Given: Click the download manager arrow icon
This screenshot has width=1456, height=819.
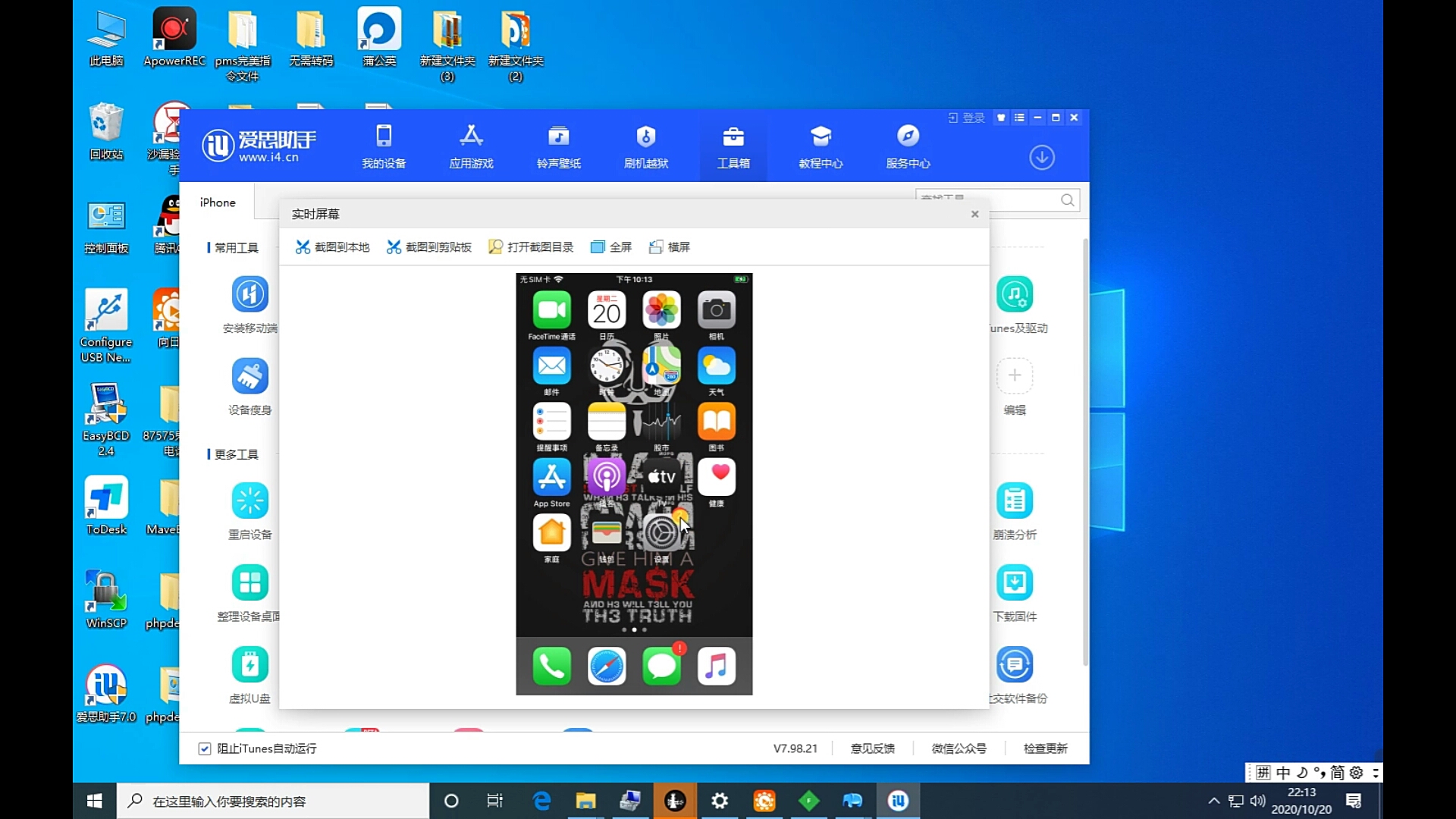Looking at the screenshot, I should point(1042,157).
